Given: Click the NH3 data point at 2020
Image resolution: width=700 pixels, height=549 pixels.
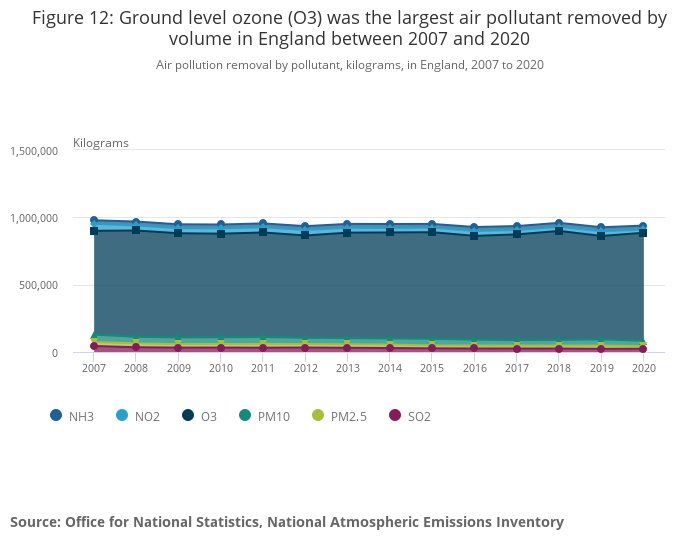Looking at the screenshot, I should coord(643,226).
